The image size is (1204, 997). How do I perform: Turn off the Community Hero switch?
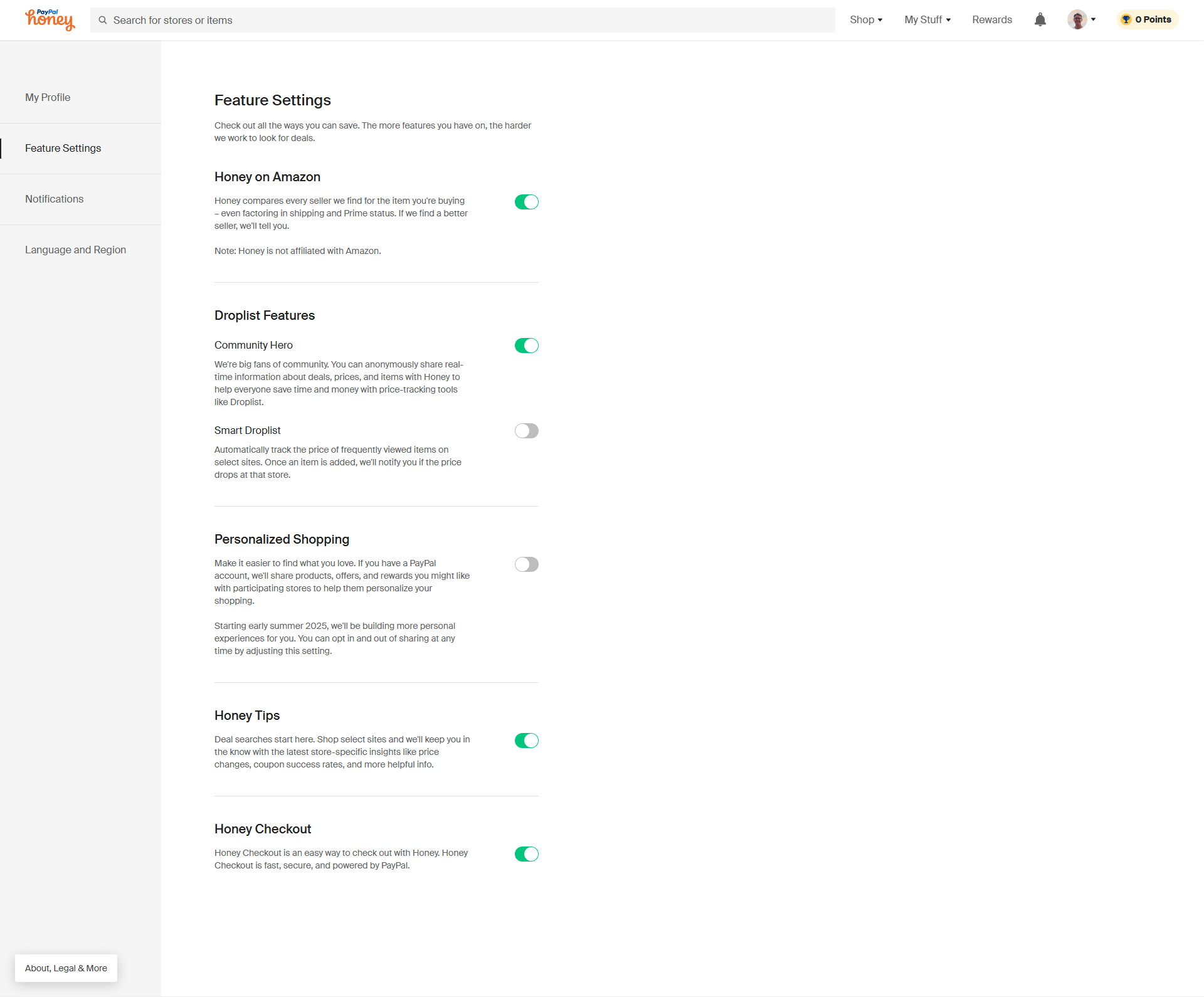[526, 346]
